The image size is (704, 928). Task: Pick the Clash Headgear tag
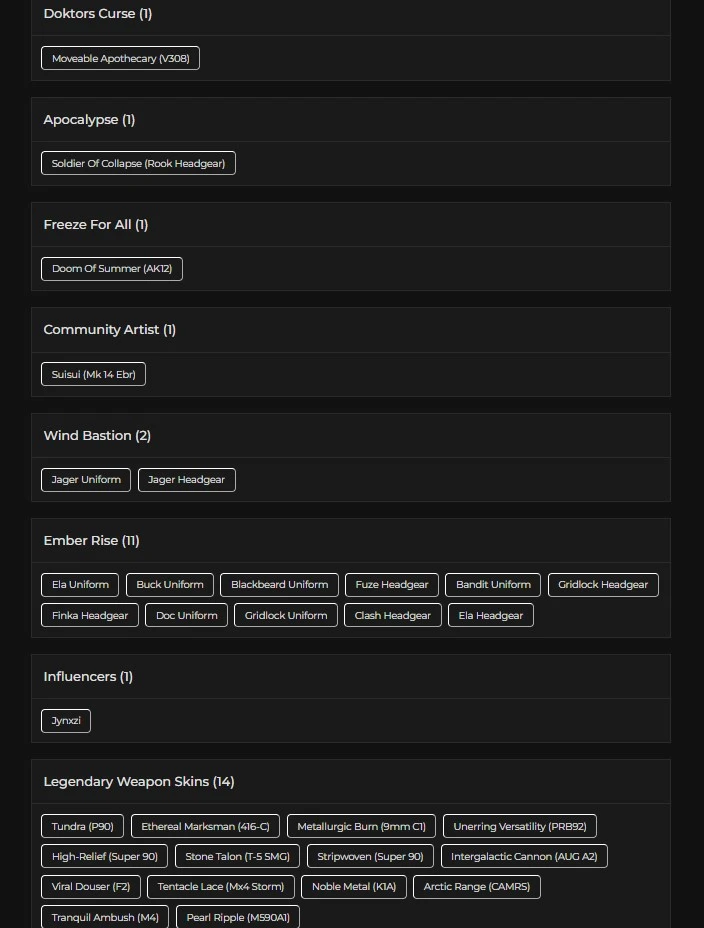pos(392,615)
